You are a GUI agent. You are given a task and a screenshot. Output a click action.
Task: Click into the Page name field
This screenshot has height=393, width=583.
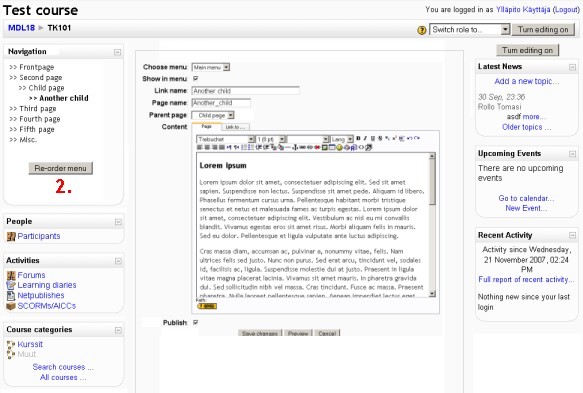[221, 103]
